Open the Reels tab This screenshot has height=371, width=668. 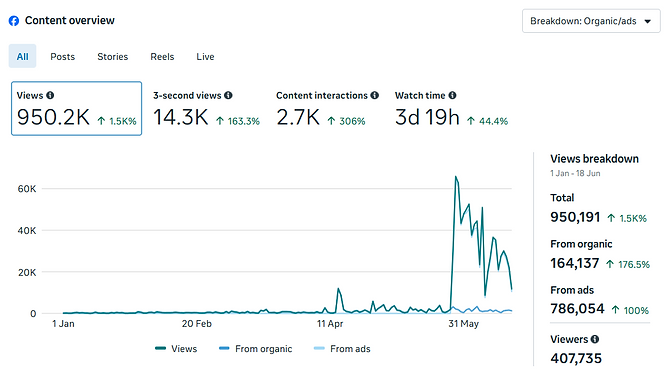(x=162, y=56)
